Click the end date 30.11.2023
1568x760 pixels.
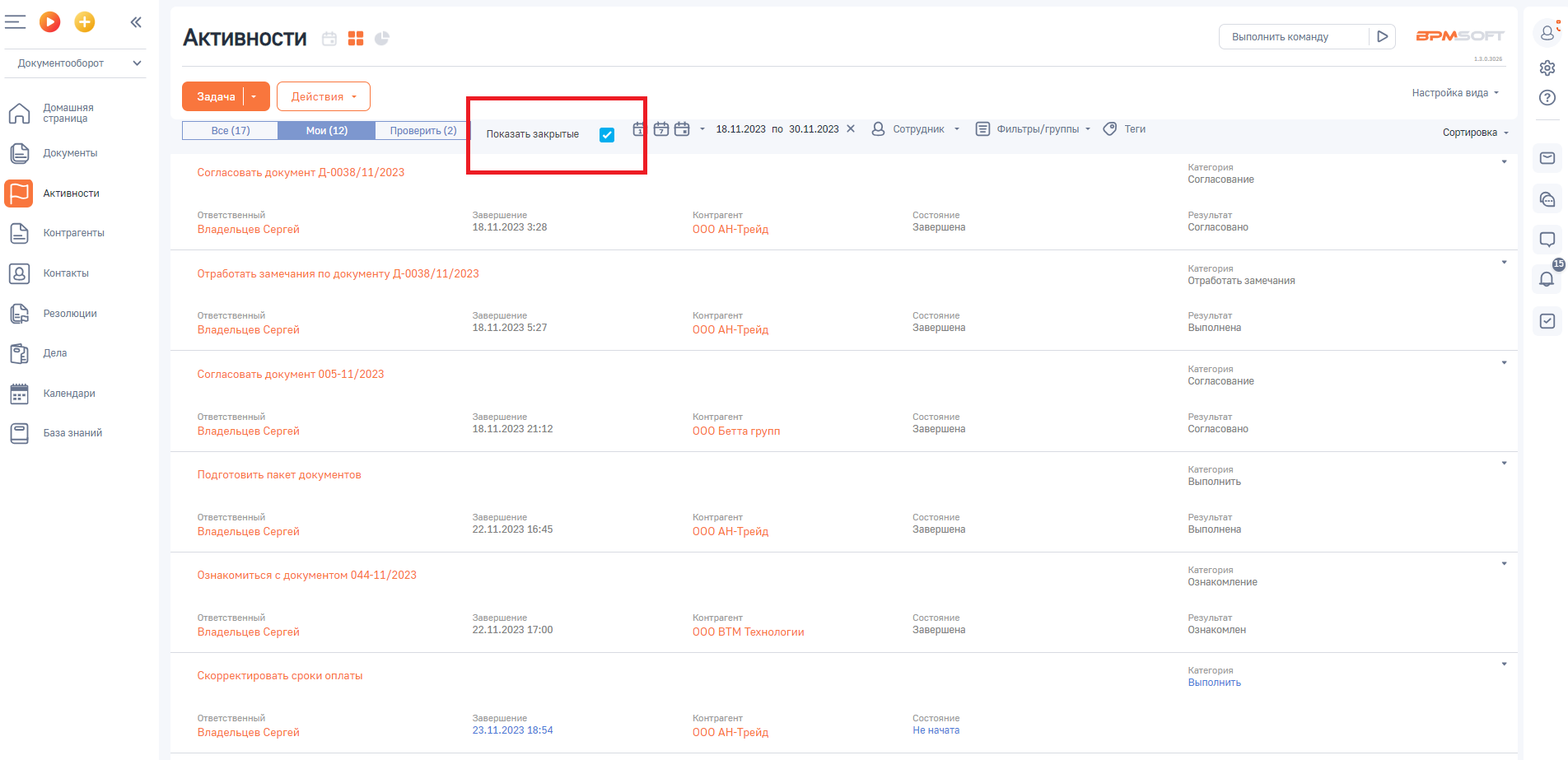click(814, 129)
